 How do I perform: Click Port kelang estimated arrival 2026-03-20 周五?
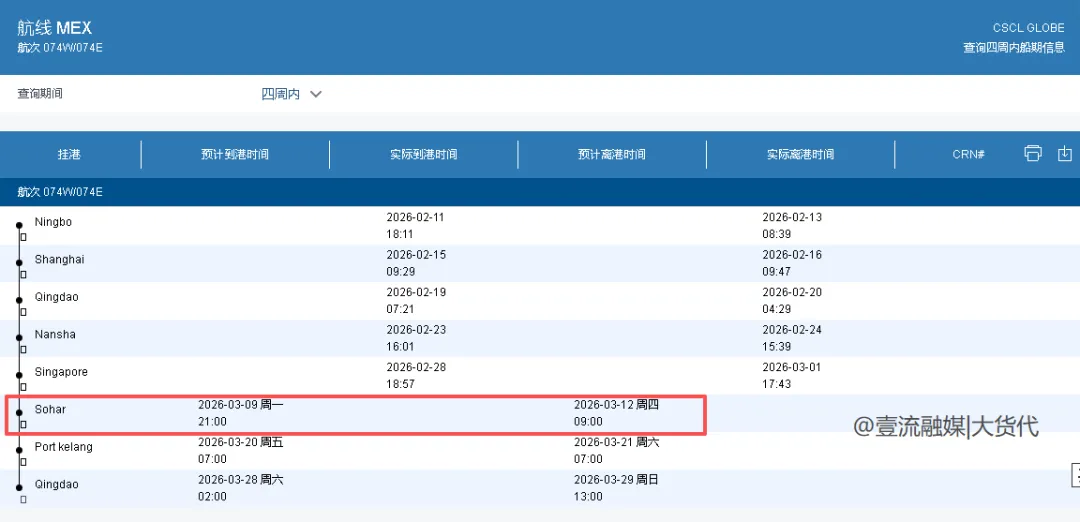click(240, 442)
